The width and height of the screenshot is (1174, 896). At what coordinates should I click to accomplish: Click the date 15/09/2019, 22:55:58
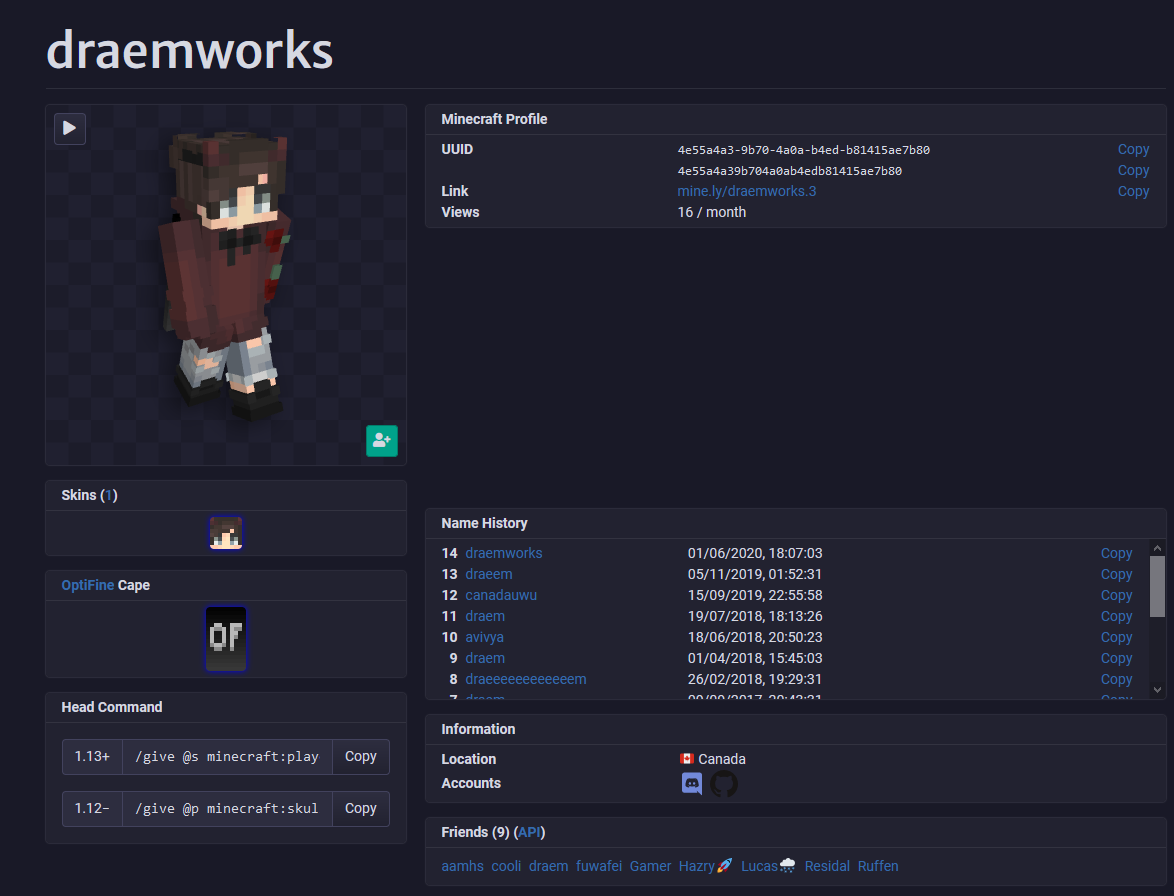pyautogui.click(x=755, y=595)
